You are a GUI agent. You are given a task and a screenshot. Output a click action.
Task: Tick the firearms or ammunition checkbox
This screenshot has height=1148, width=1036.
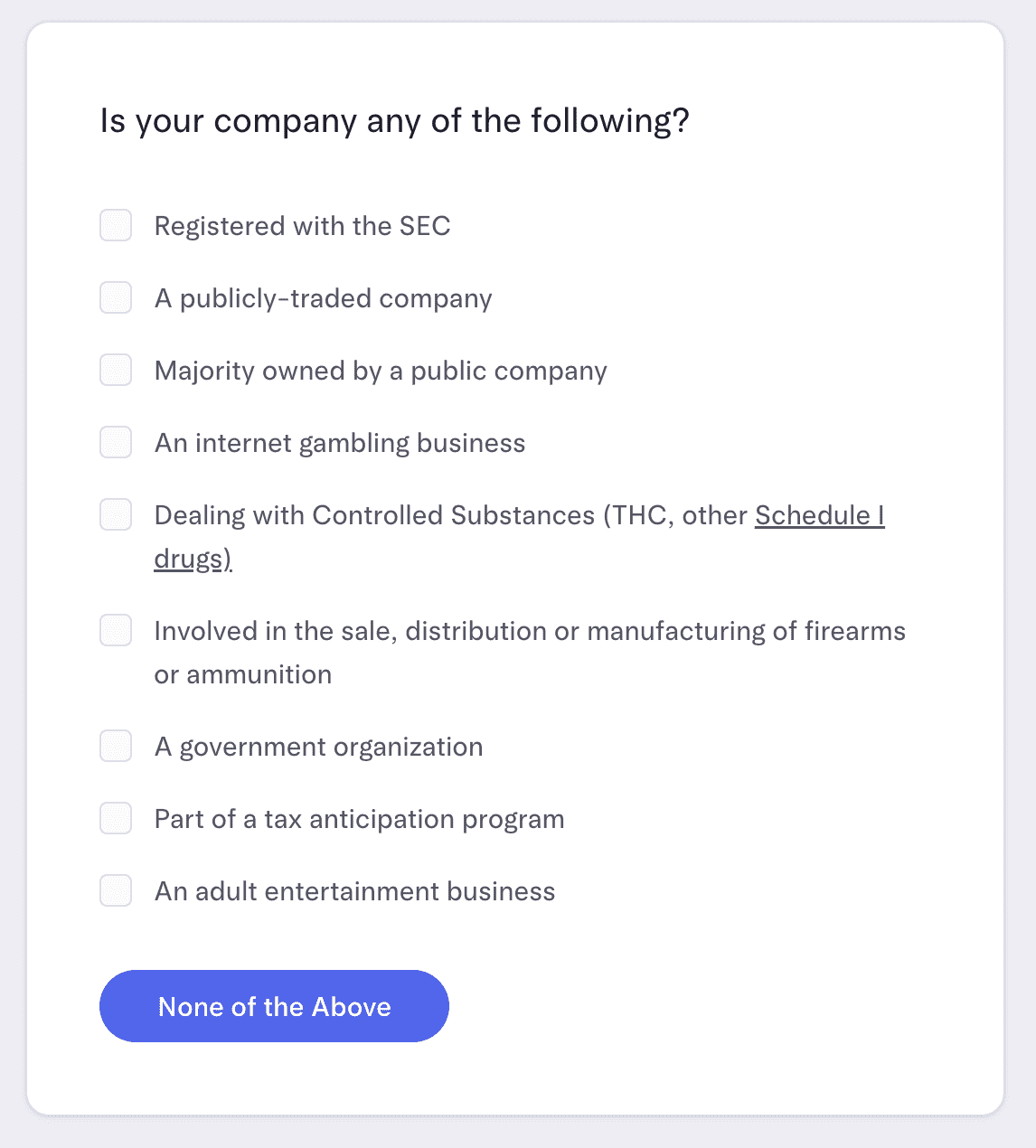pyautogui.click(x=116, y=630)
